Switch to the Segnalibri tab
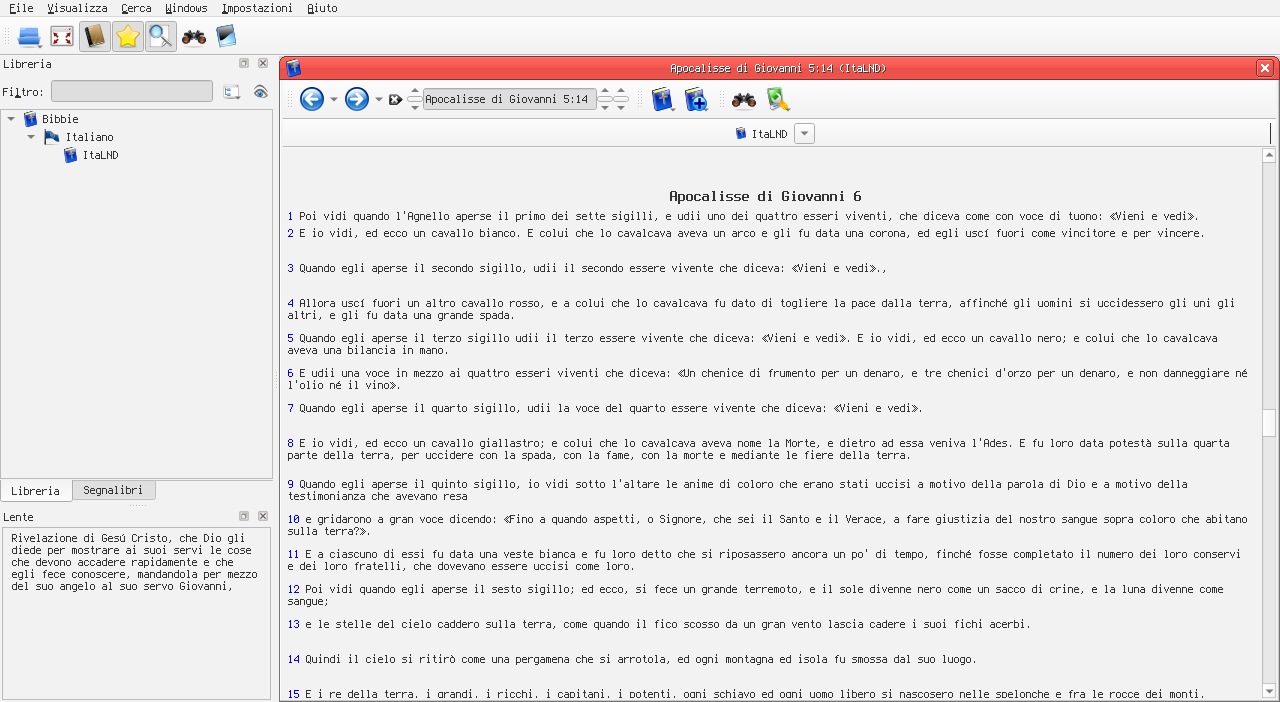This screenshot has width=1280, height=702. point(113,490)
